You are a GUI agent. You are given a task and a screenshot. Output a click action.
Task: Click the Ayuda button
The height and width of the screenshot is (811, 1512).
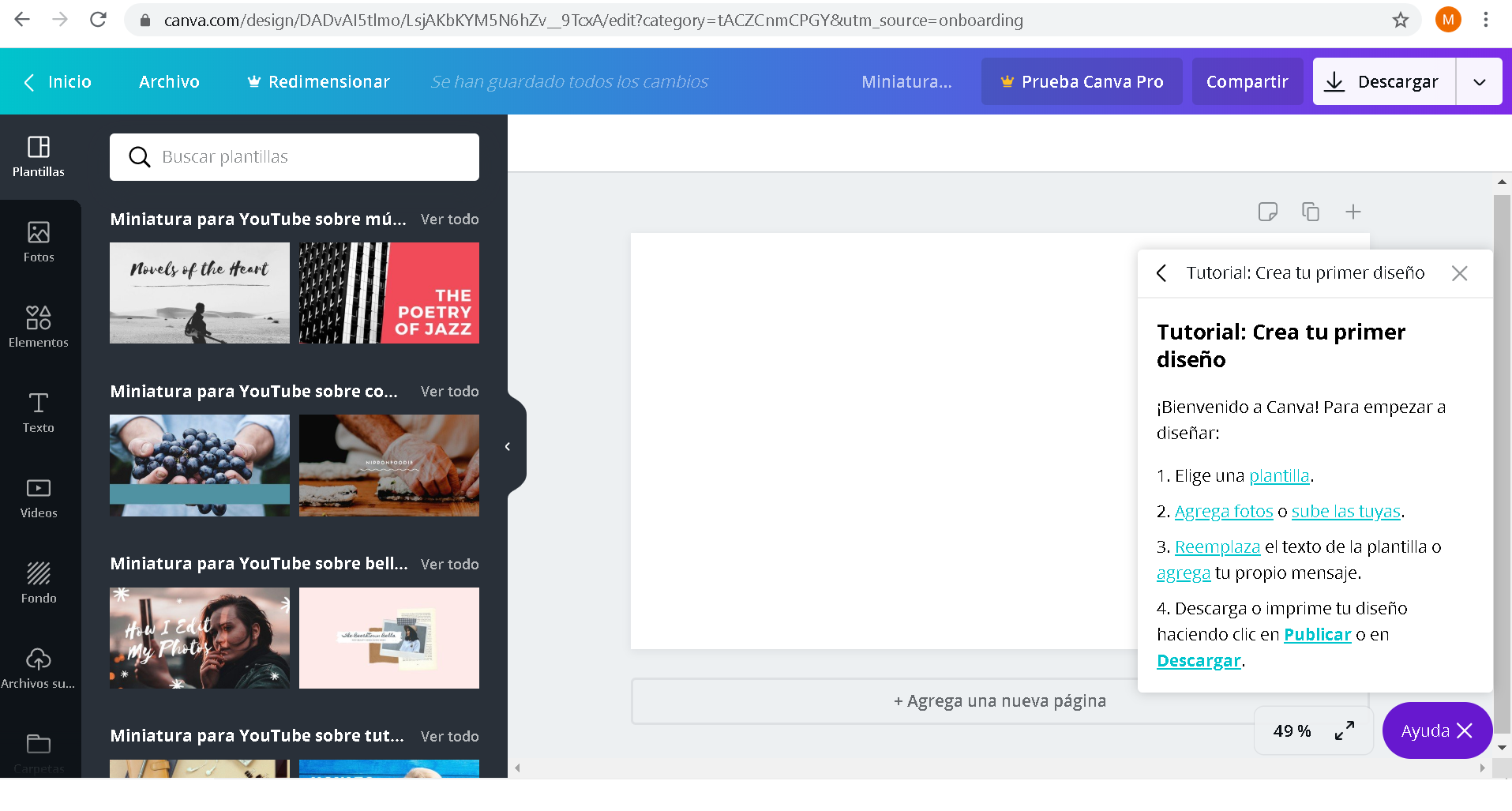coord(1437,730)
